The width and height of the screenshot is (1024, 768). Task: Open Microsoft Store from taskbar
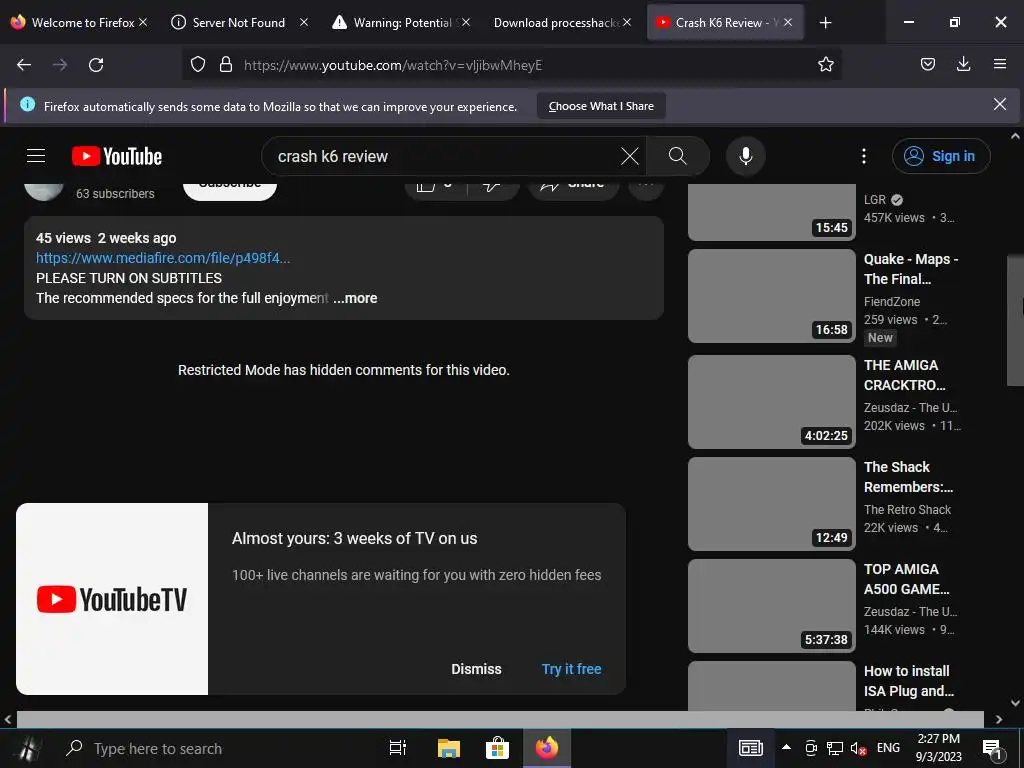497,748
